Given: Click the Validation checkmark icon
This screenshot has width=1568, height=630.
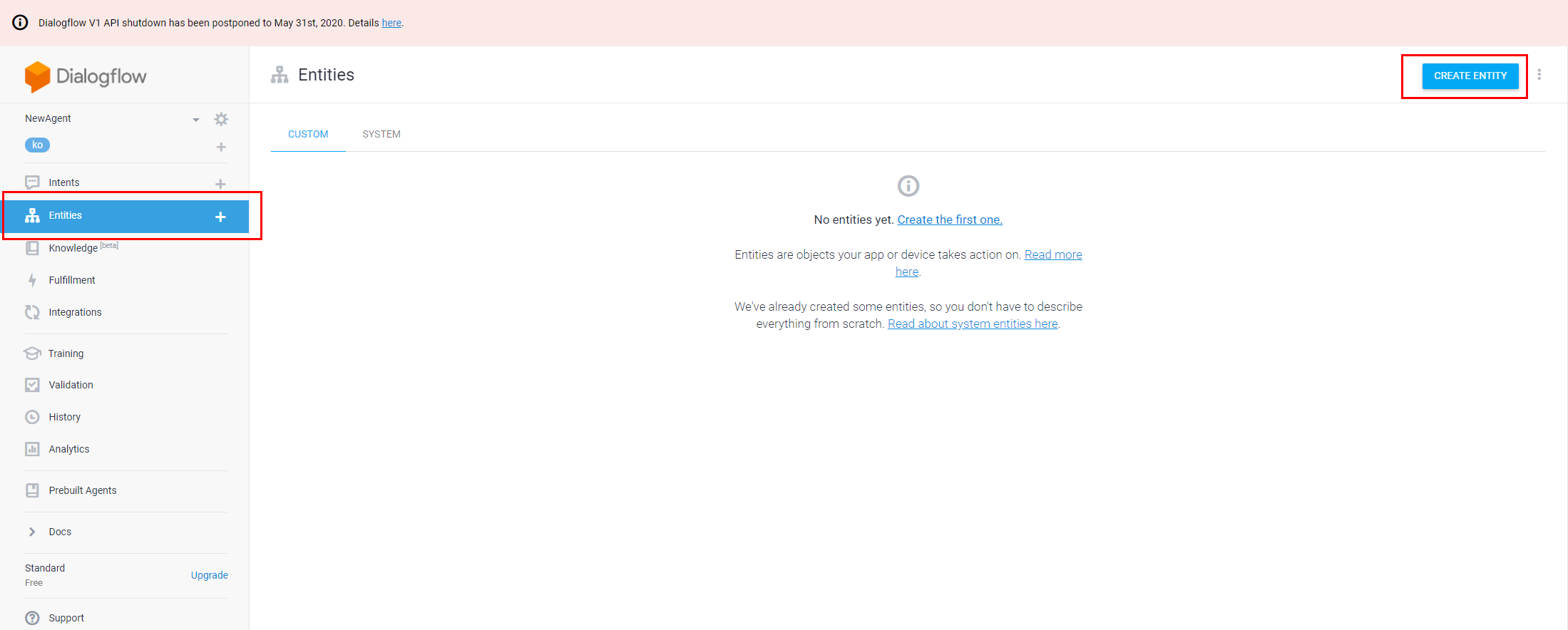Looking at the screenshot, I should 32,385.
